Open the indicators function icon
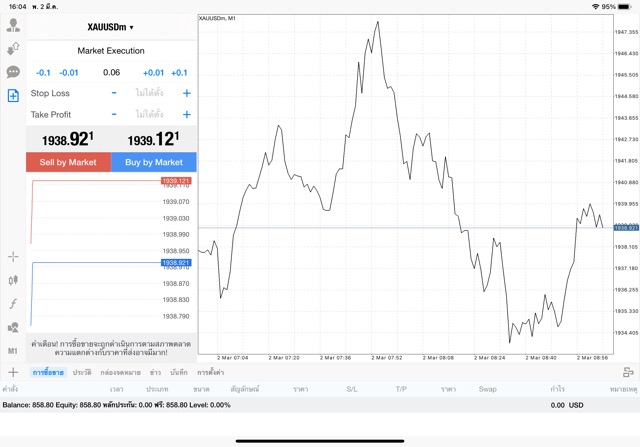The height and width of the screenshot is (447, 640). (13, 303)
